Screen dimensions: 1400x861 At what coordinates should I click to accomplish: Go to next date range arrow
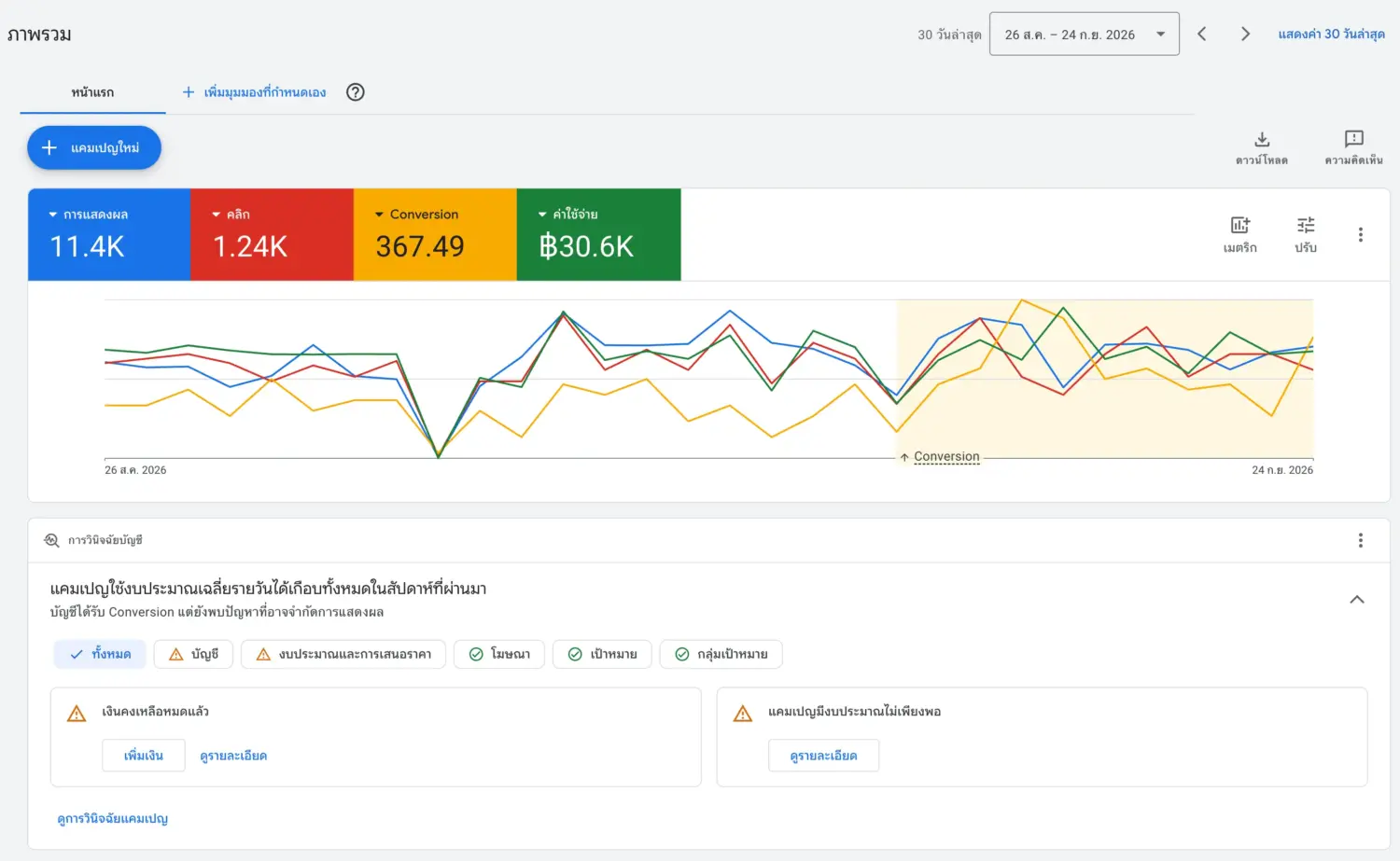pos(1245,35)
